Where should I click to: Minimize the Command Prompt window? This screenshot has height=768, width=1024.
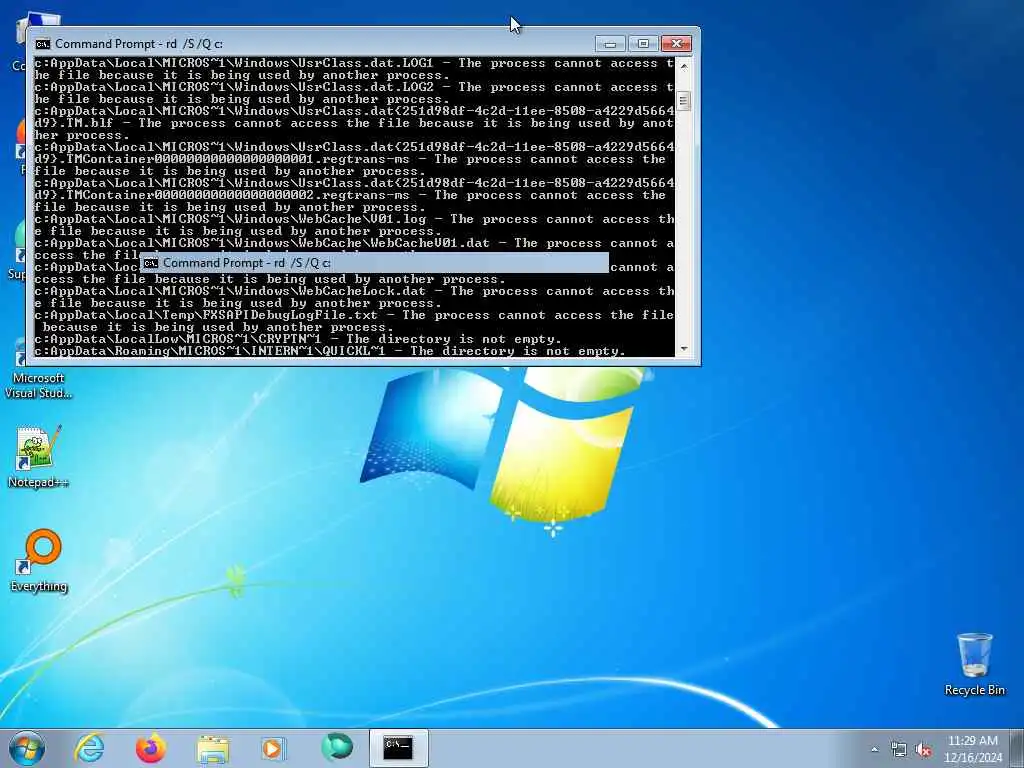click(610, 44)
